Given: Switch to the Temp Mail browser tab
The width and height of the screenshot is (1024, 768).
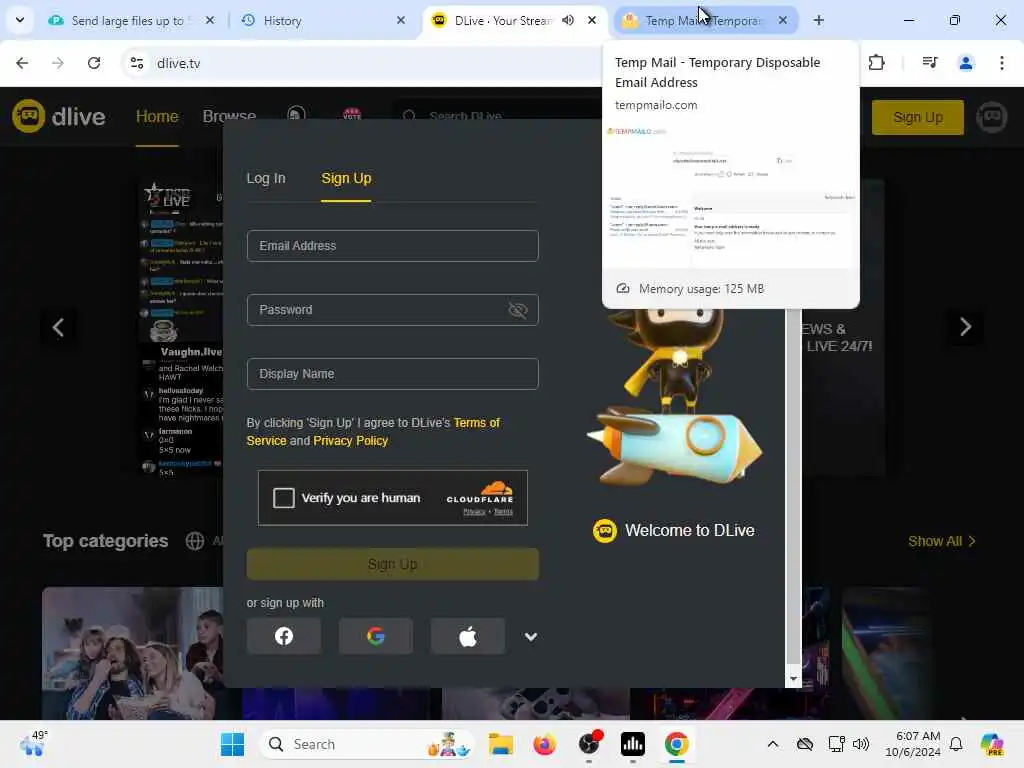Looking at the screenshot, I should pos(703,20).
